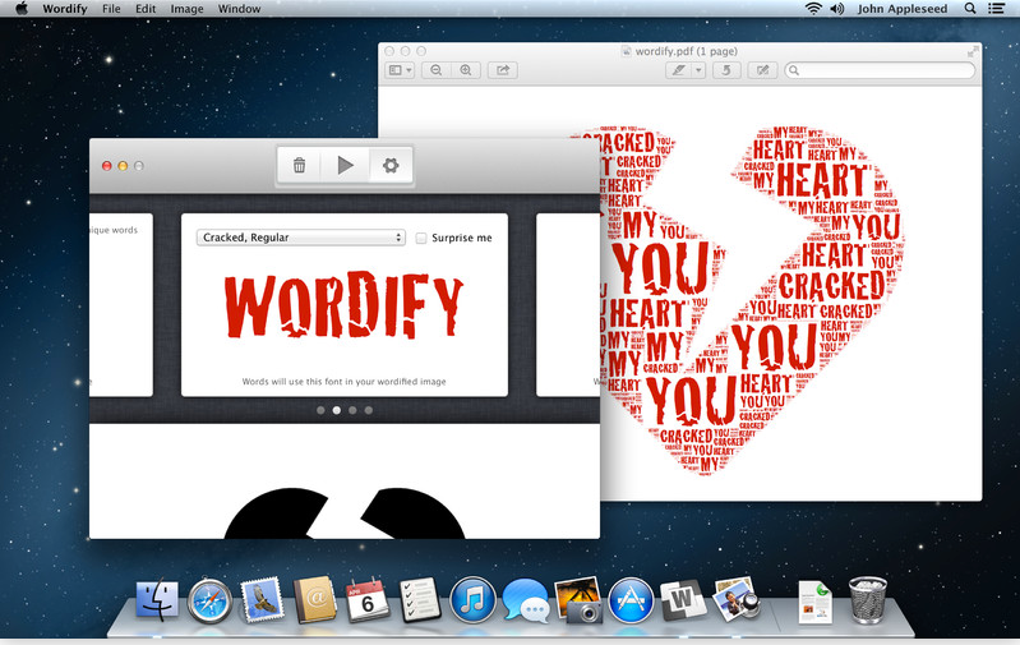Open Notification Center list icon
The image size is (1020, 645).
pyautogui.click(x=996, y=8)
